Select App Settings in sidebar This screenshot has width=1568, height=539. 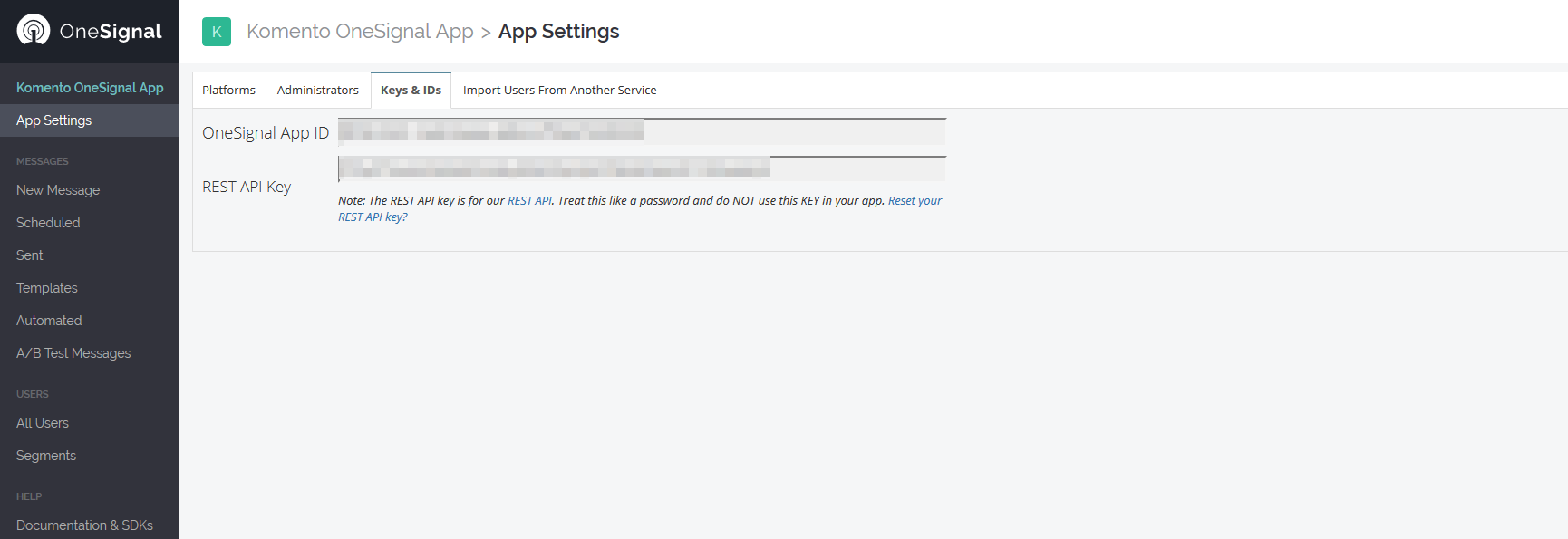pyautogui.click(x=90, y=120)
